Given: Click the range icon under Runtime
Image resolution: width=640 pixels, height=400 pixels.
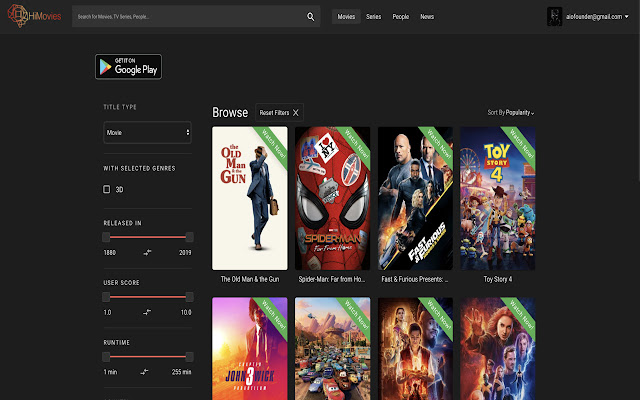Looking at the screenshot, I should [x=144, y=372].
